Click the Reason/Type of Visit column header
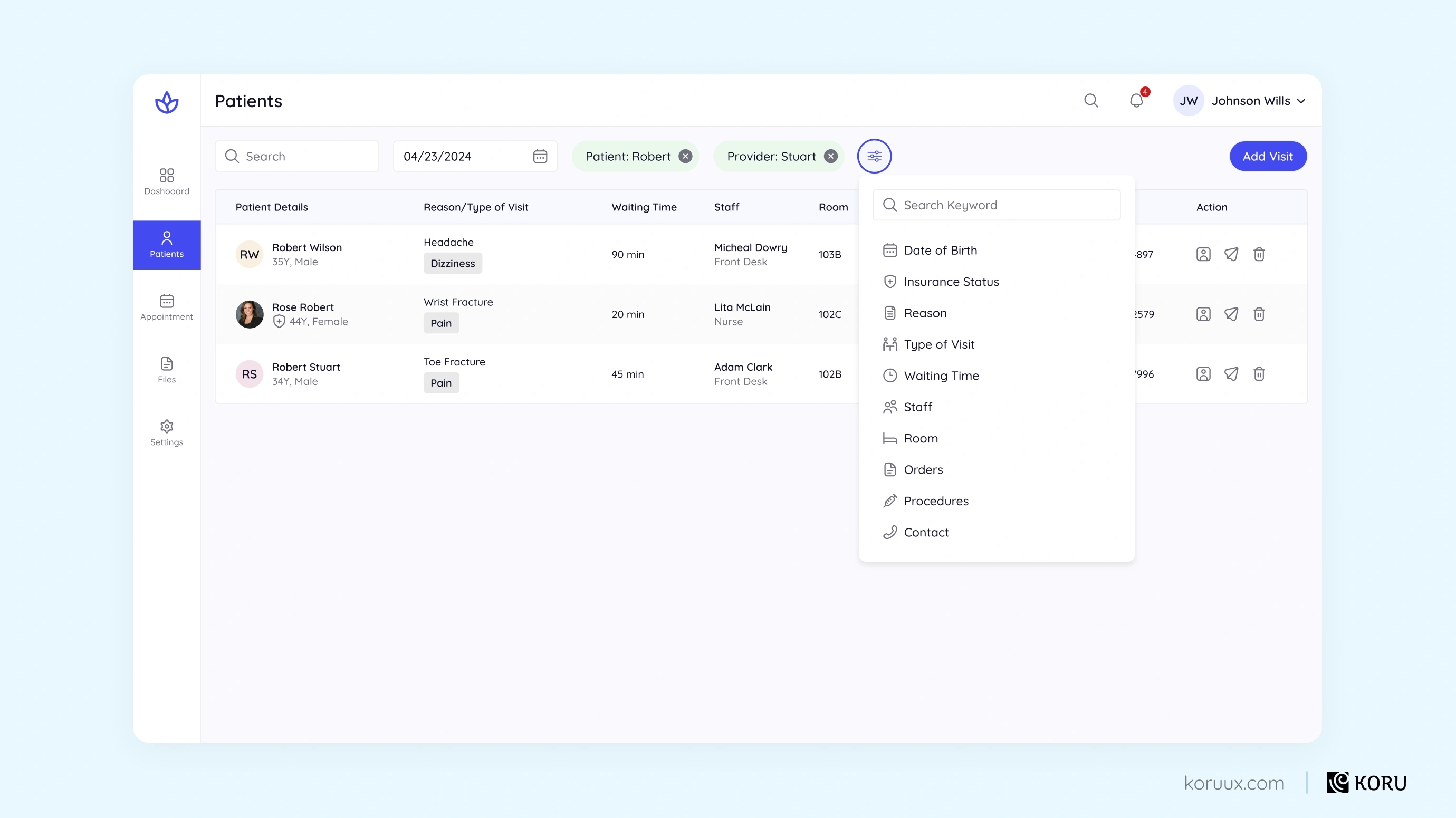Screen dimensions: 1456x818 [476, 207]
